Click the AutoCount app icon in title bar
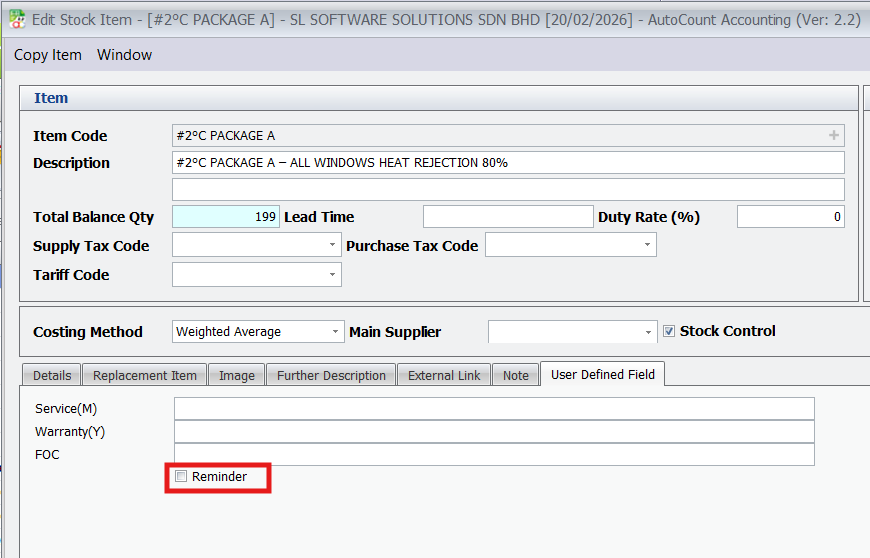This screenshot has height=558, width=870. point(16,18)
